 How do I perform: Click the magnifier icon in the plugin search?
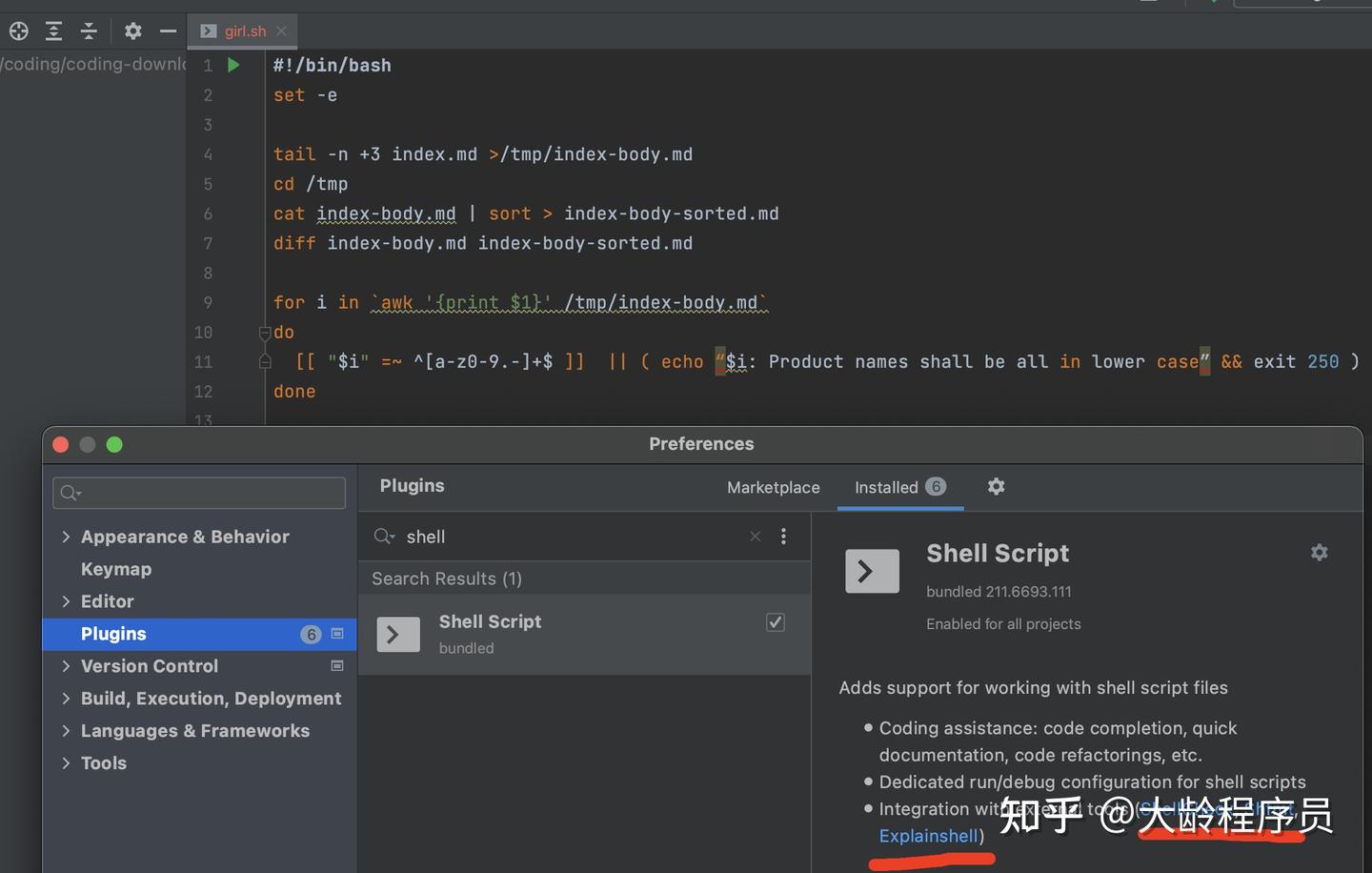[x=384, y=537]
